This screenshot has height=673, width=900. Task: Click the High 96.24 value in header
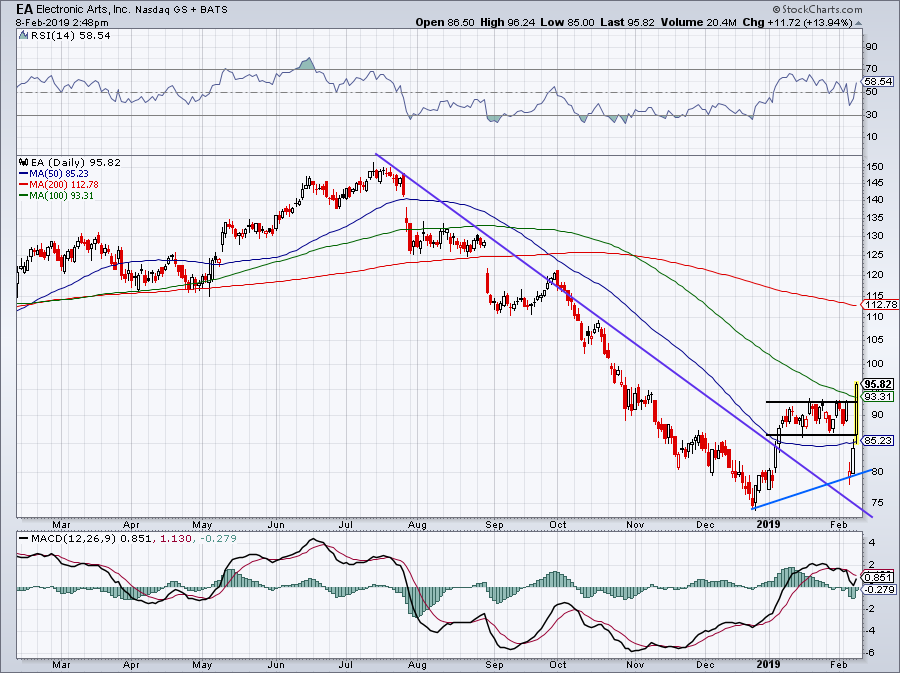click(509, 22)
